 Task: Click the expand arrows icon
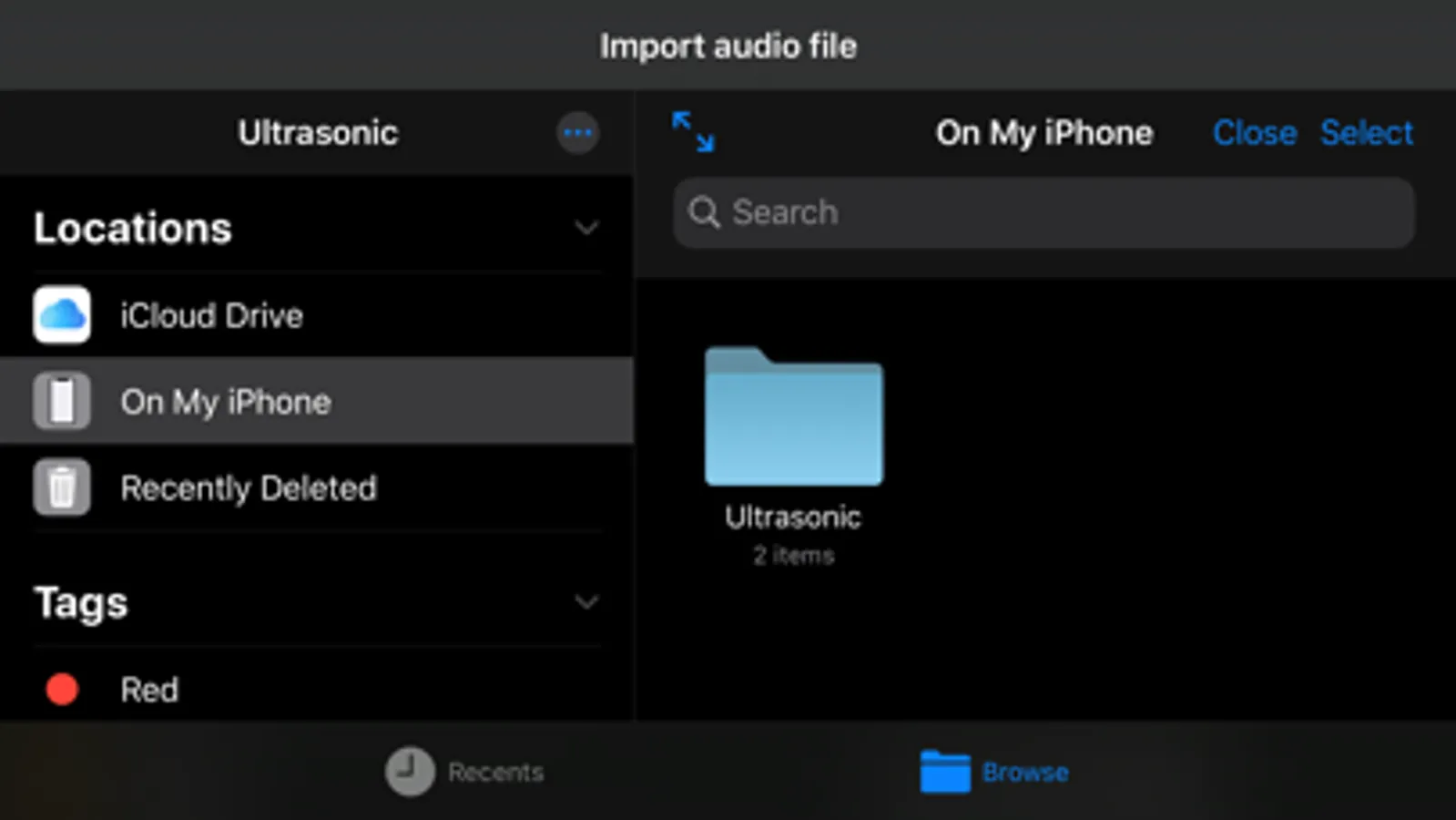pos(693,132)
